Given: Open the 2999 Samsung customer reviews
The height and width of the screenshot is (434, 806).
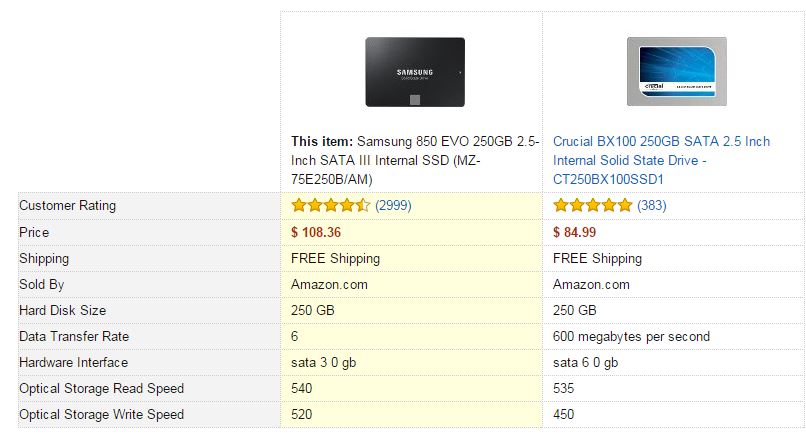Looking at the screenshot, I should point(393,206).
